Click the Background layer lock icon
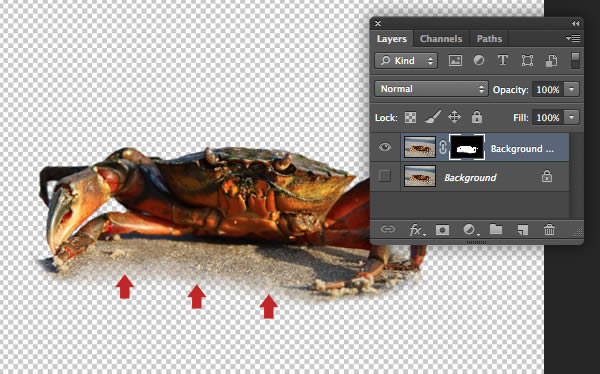This screenshot has width=600, height=374. click(x=547, y=176)
